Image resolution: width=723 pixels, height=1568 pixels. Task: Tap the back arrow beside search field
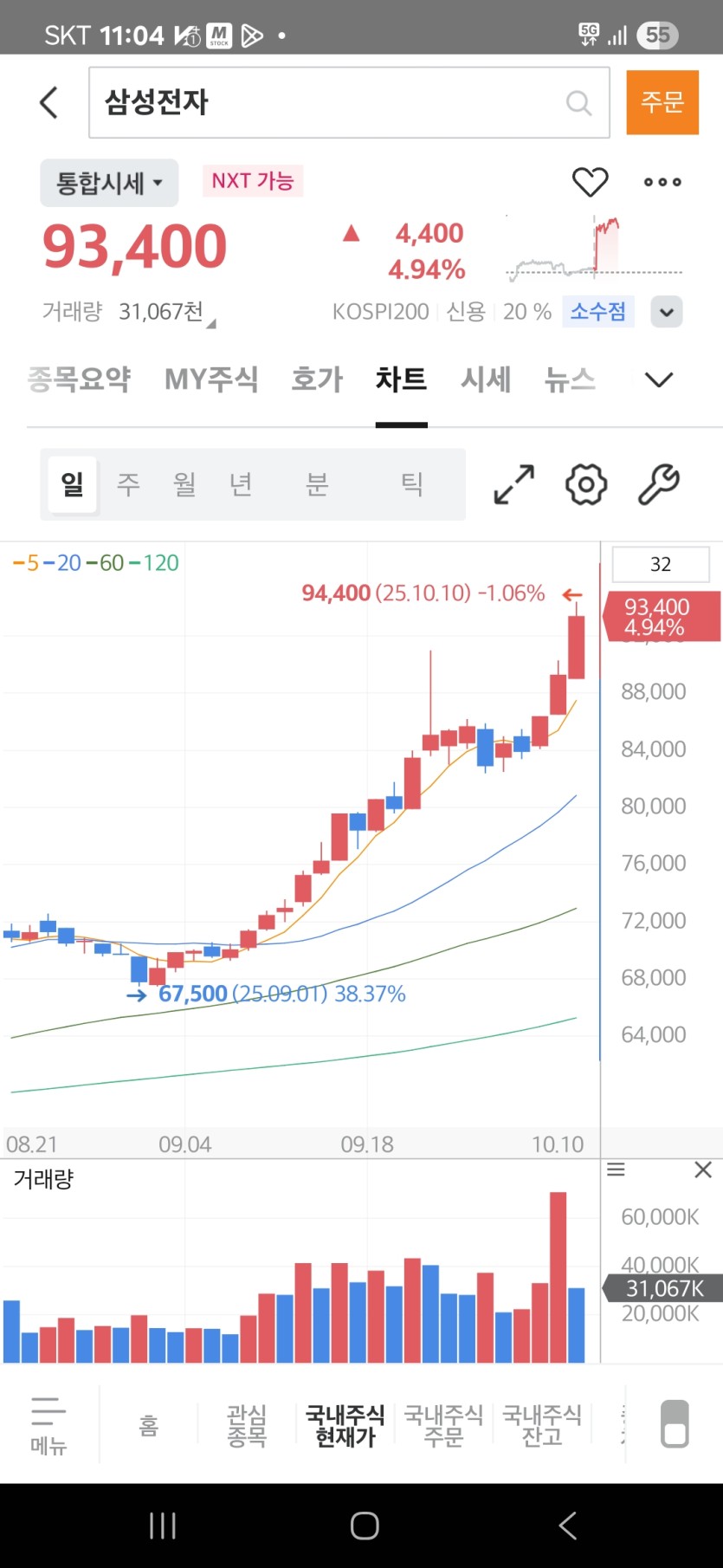click(49, 102)
